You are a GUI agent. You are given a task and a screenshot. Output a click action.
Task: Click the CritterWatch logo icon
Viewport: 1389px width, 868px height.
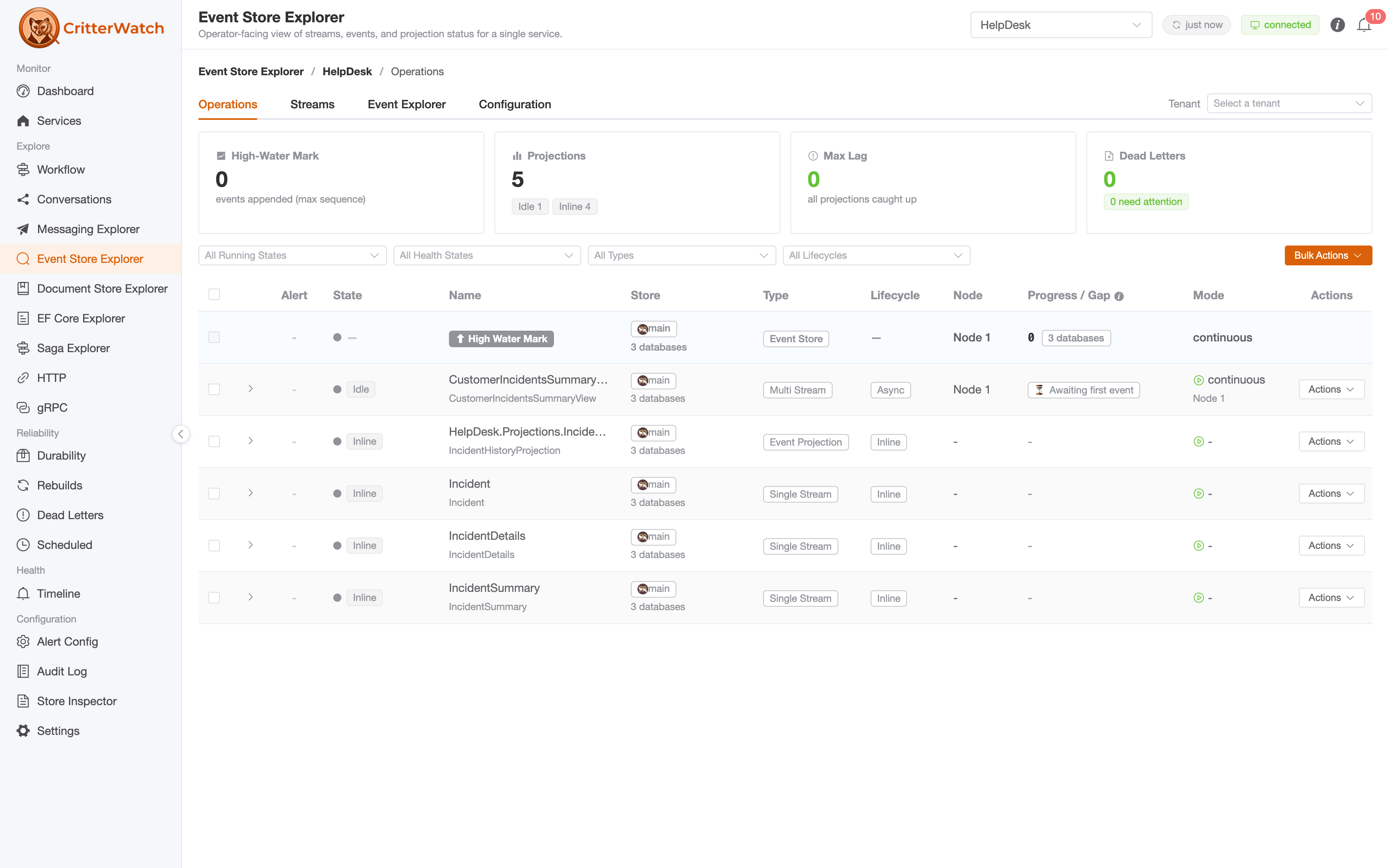coord(39,28)
